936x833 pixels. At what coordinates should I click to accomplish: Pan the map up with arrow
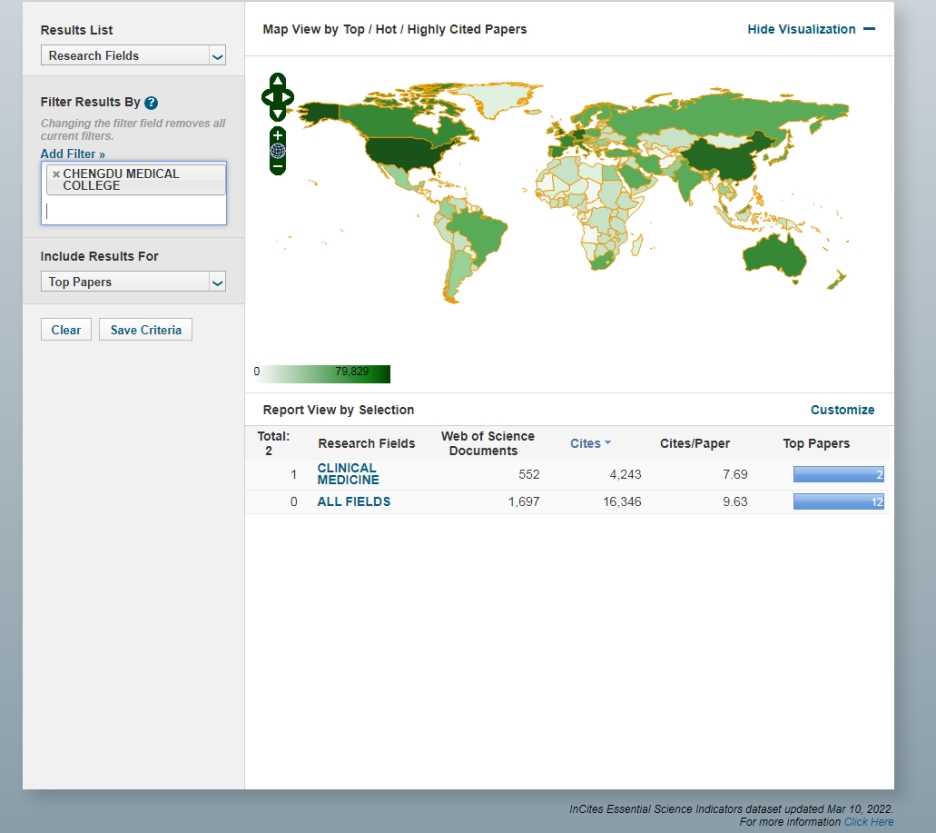click(x=278, y=81)
